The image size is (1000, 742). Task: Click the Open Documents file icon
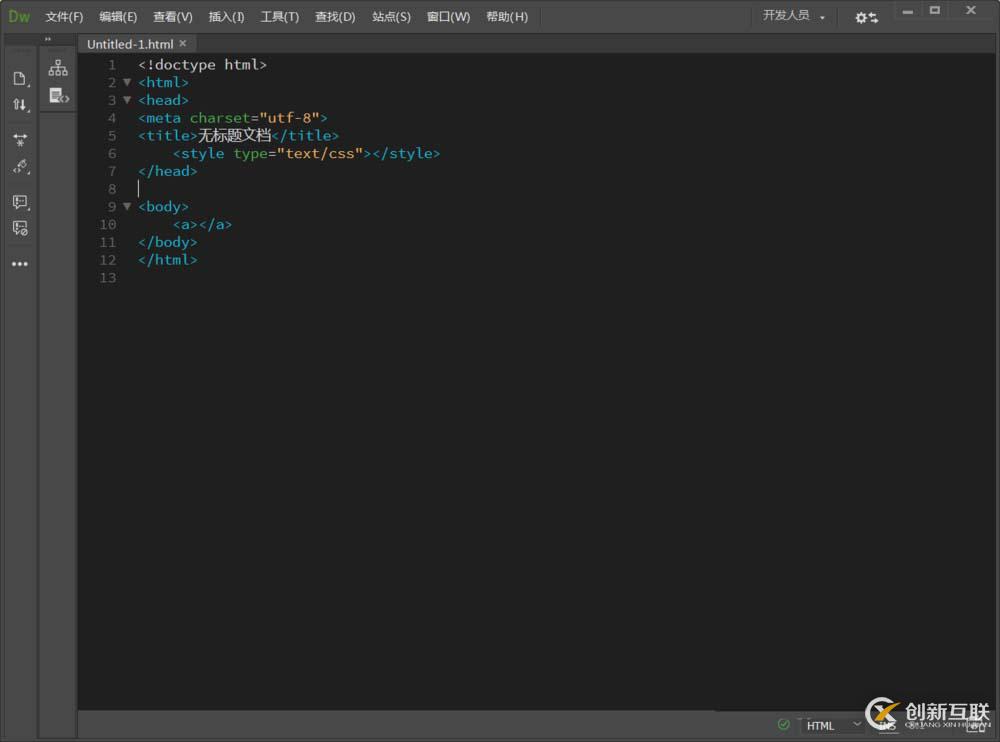pyautogui.click(x=19, y=79)
